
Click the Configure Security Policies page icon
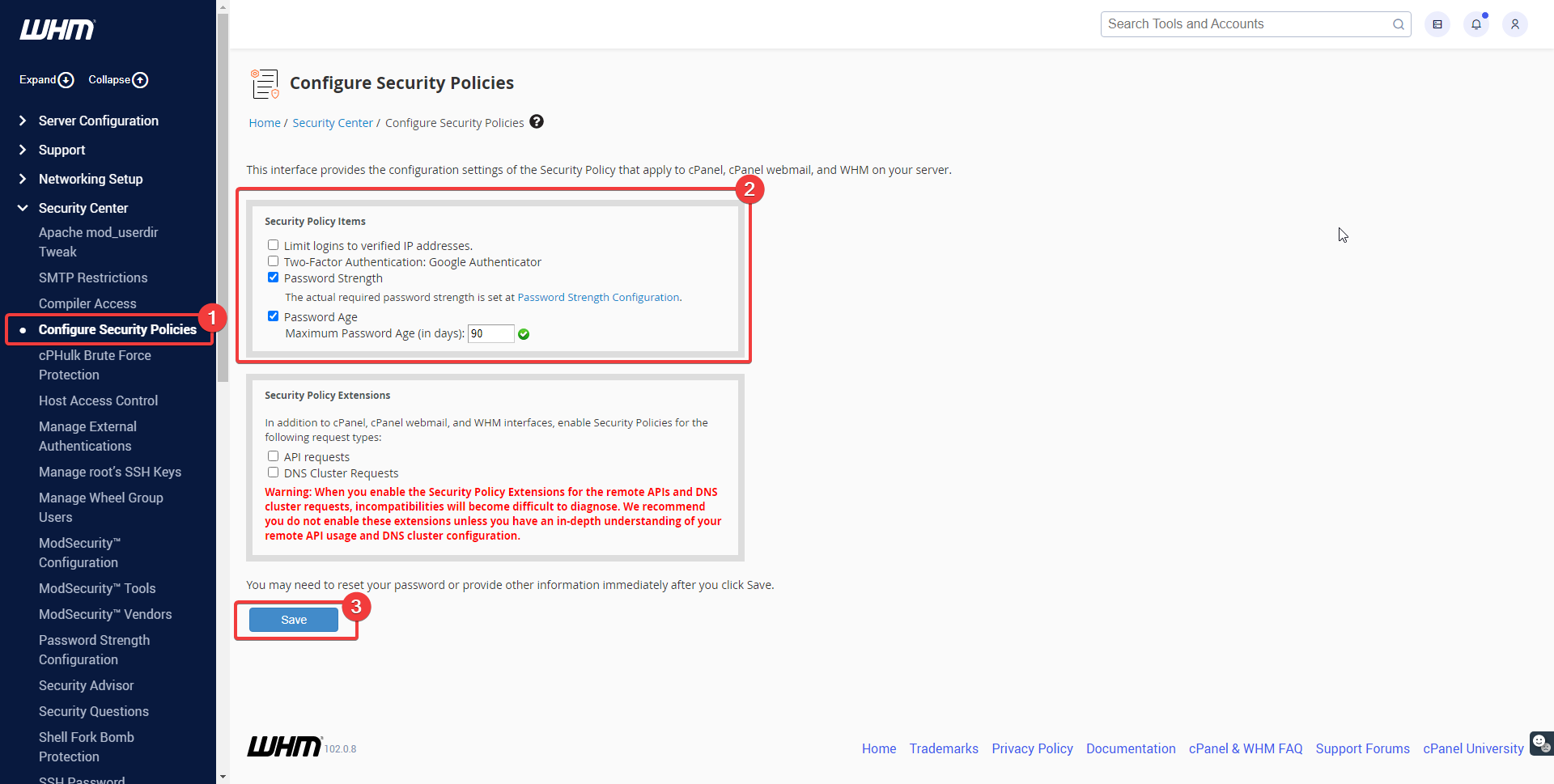coord(265,83)
